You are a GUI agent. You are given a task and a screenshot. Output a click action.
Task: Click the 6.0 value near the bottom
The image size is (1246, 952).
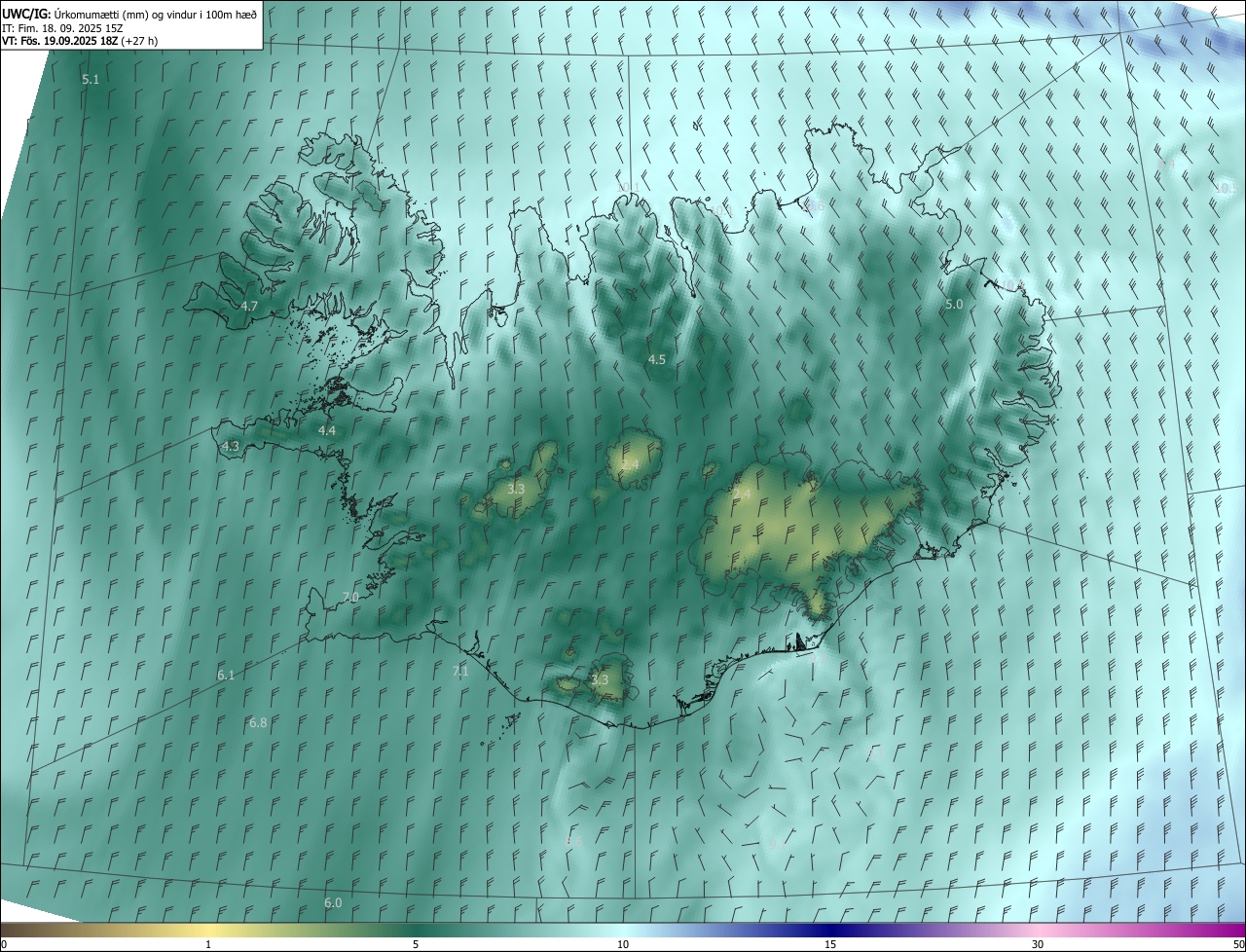[333, 903]
